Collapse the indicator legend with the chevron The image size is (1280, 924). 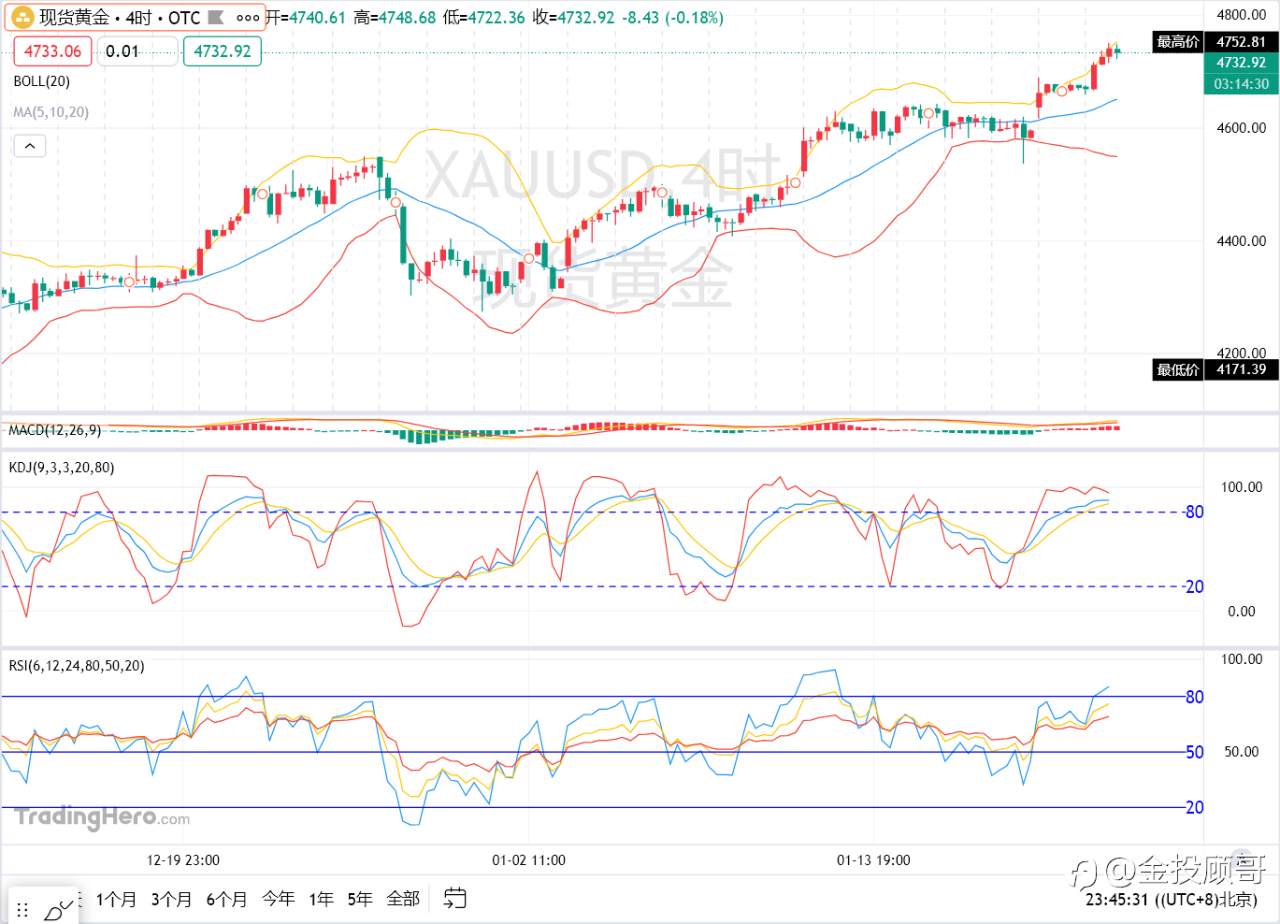click(x=30, y=146)
